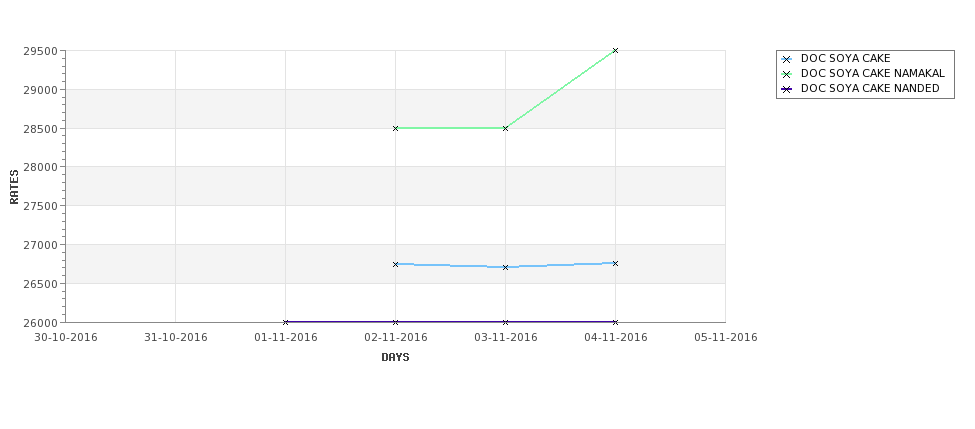Click the DOC SOYA CAKE NAMAKAL legend label
975x429 pixels.
pos(872,73)
